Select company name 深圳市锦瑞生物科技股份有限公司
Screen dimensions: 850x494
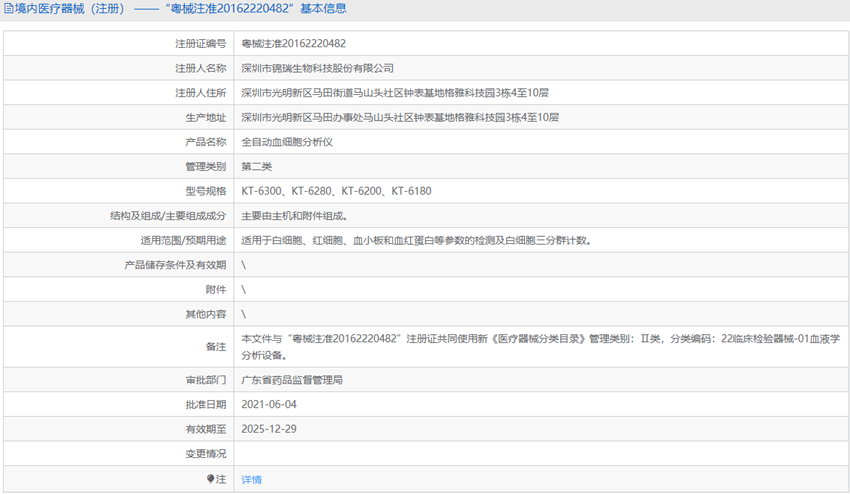pyautogui.click(x=318, y=68)
